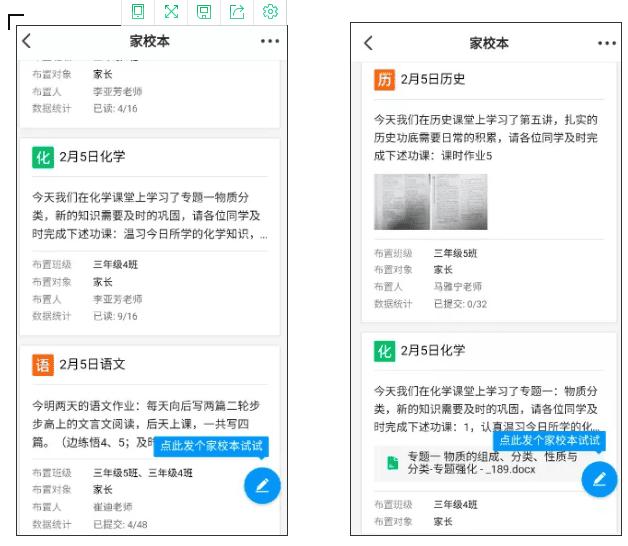The height and width of the screenshot is (546, 628).
Task: Click orange 历 subject icon on right screen
Action: [x=384, y=80]
